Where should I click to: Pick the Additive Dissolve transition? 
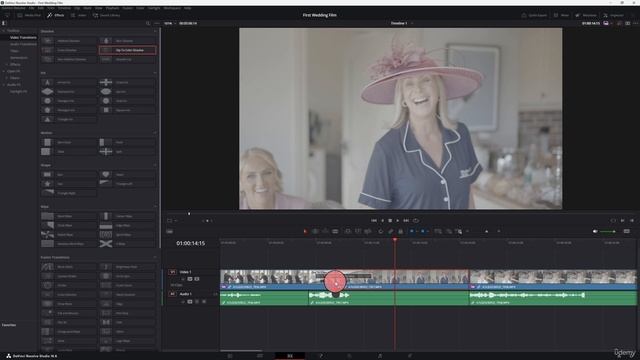(69, 41)
